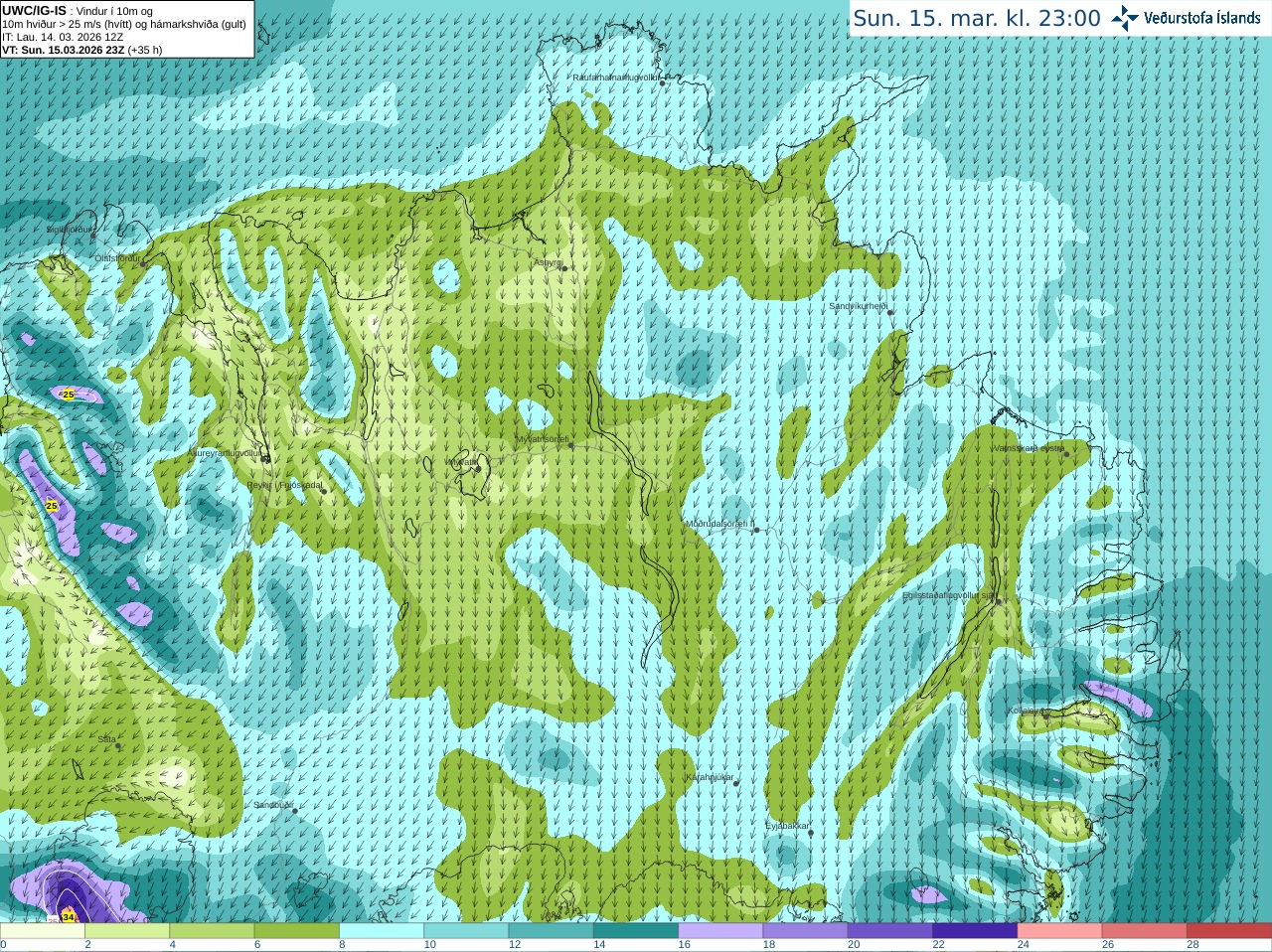This screenshot has height=952, width=1272.
Task: Click the lower yellow 25 gust label
Action: point(52,506)
